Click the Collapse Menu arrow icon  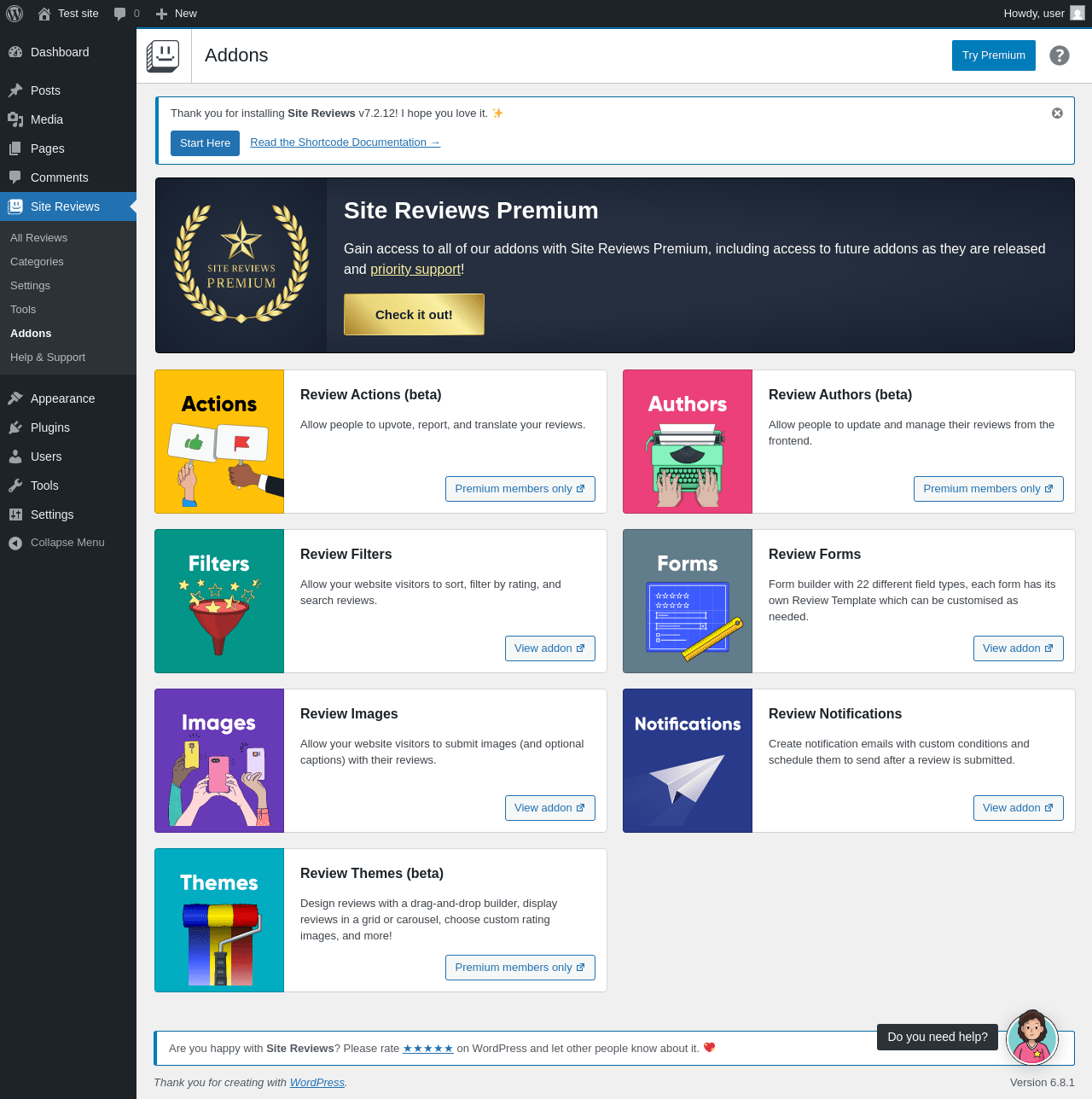click(x=15, y=543)
